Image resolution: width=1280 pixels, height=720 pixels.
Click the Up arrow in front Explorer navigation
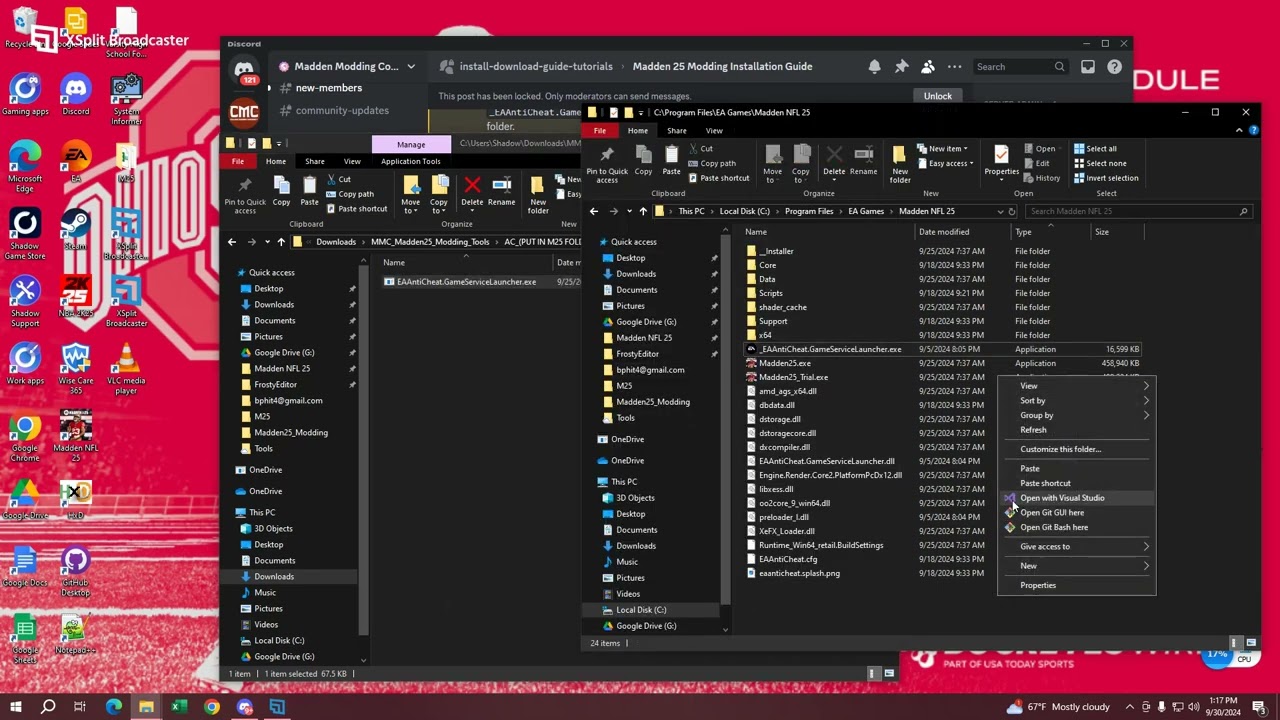point(643,211)
